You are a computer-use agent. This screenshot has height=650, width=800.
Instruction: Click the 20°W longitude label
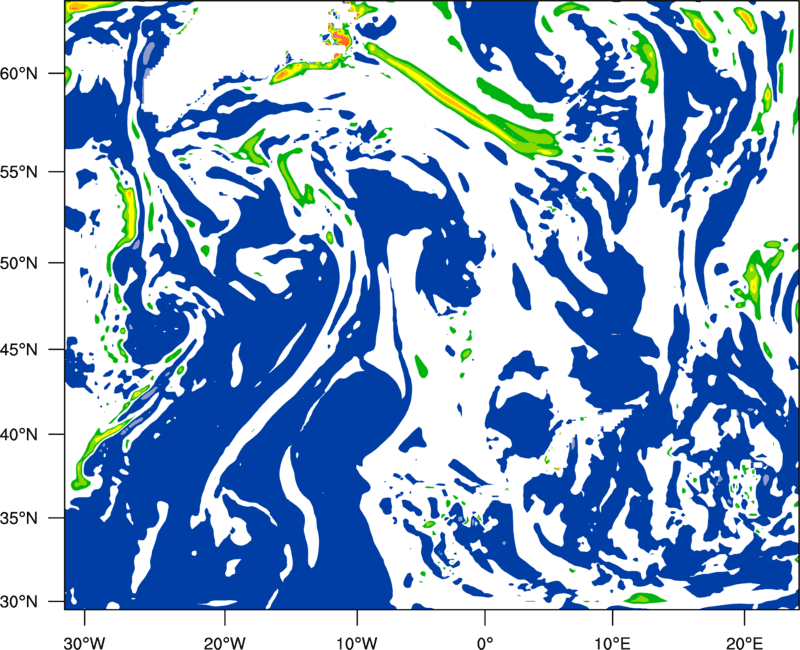click(225, 642)
